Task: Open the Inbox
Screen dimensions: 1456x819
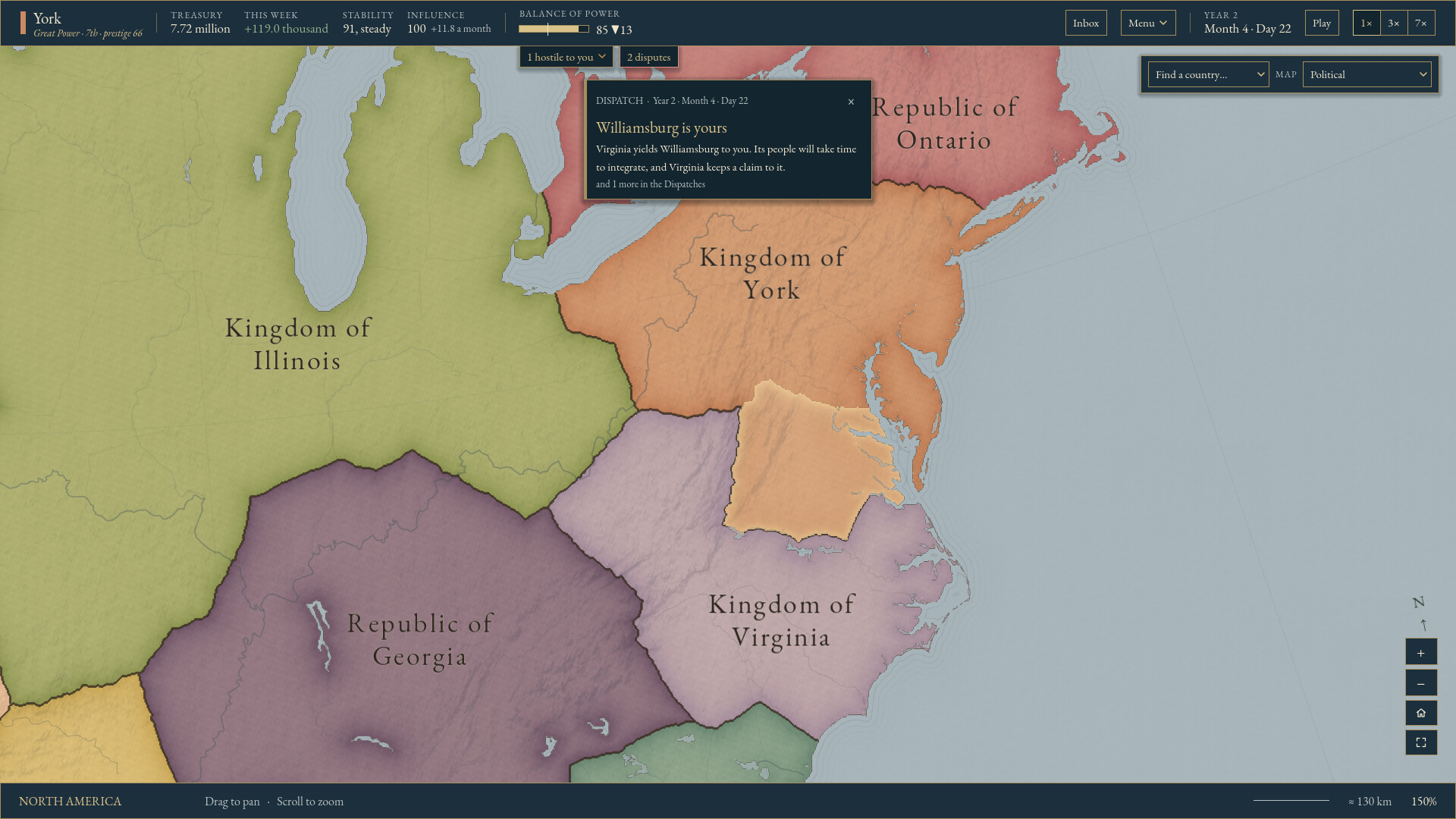Action: (x=1086, y=23)
